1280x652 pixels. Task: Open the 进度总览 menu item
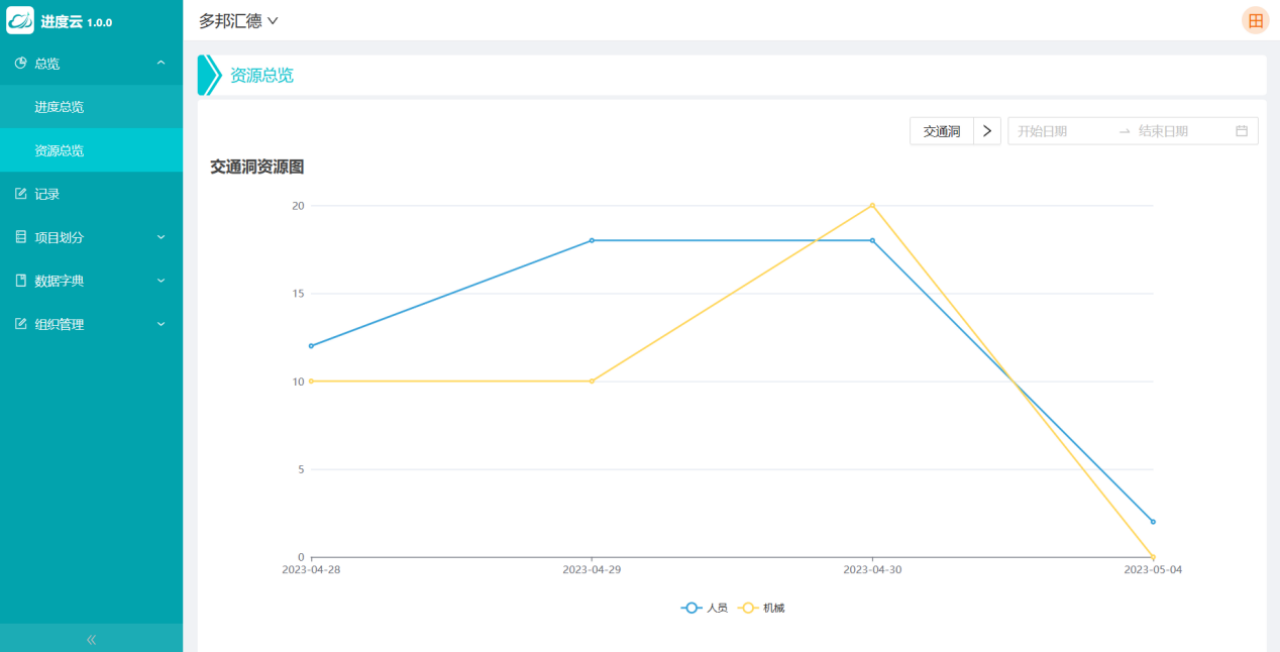coord(59,107)
